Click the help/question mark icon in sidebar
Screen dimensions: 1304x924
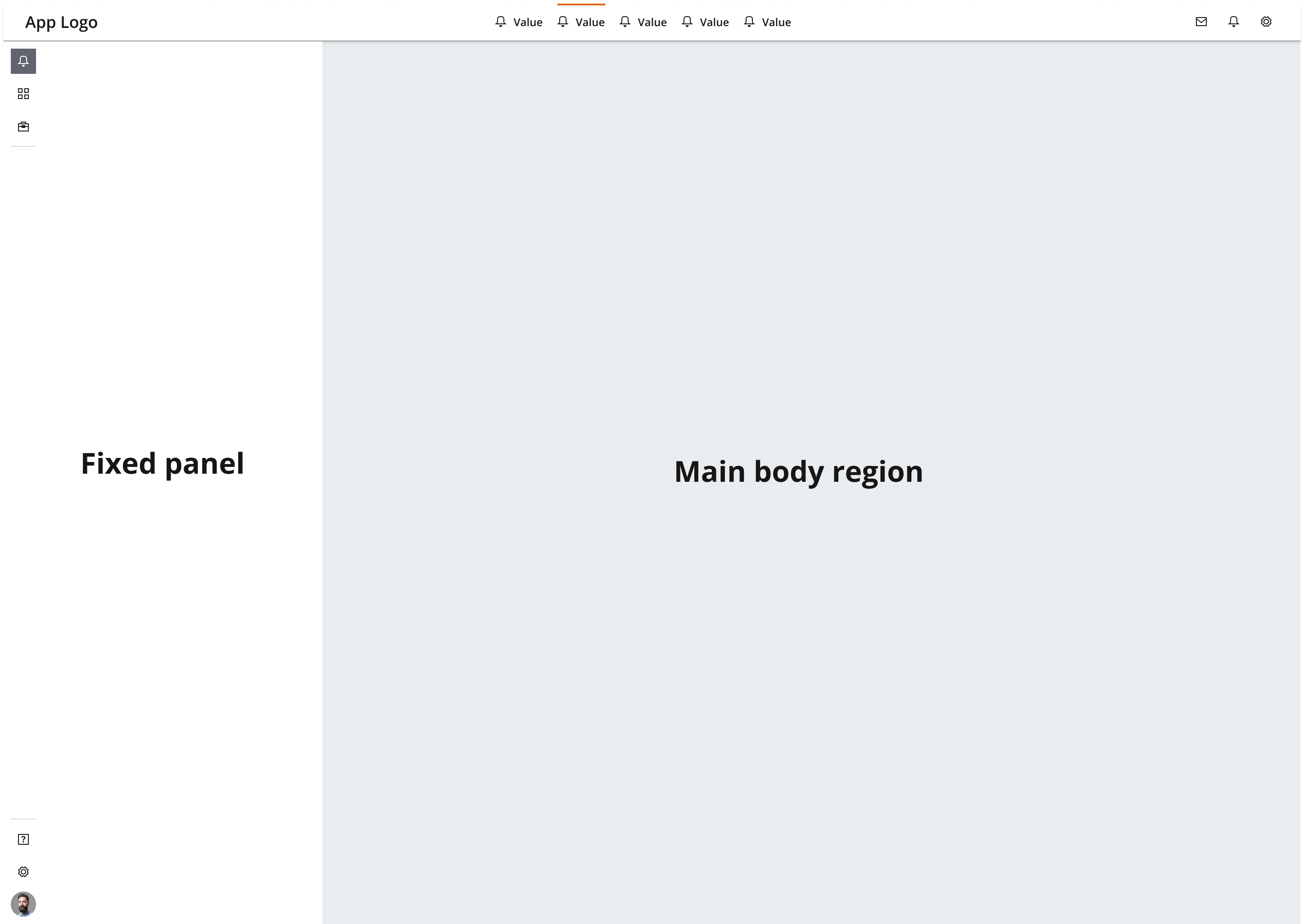click(x=23, y=839)
